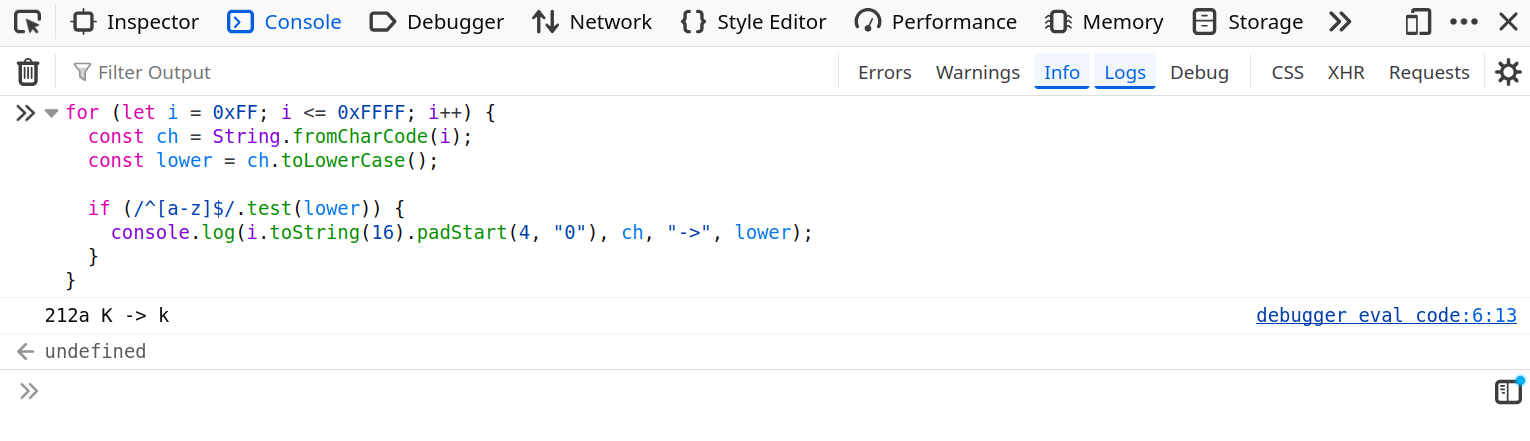Viewport: 1530px width, 441px height.
Task: Switch to multi-line editor mode icon
Action: [1507, 392]
